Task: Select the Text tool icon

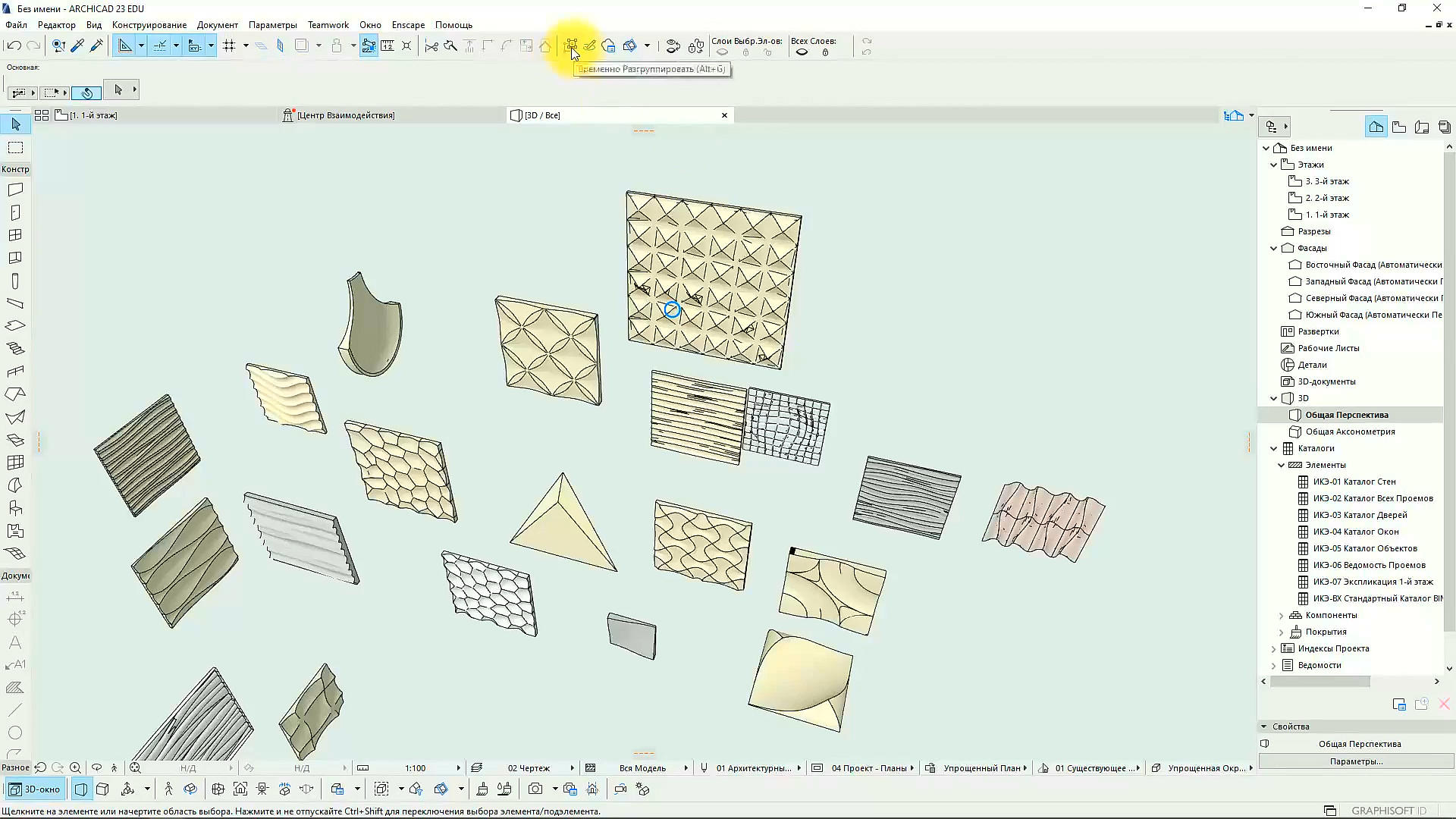Action: 15,642
